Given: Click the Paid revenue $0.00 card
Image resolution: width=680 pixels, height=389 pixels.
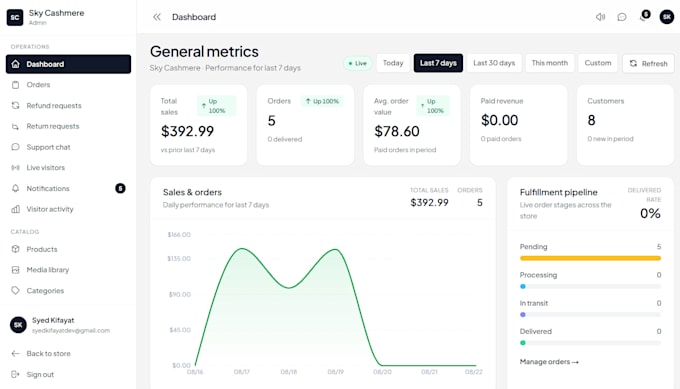Looking at the screenshot, I should [x=519, y=125].
